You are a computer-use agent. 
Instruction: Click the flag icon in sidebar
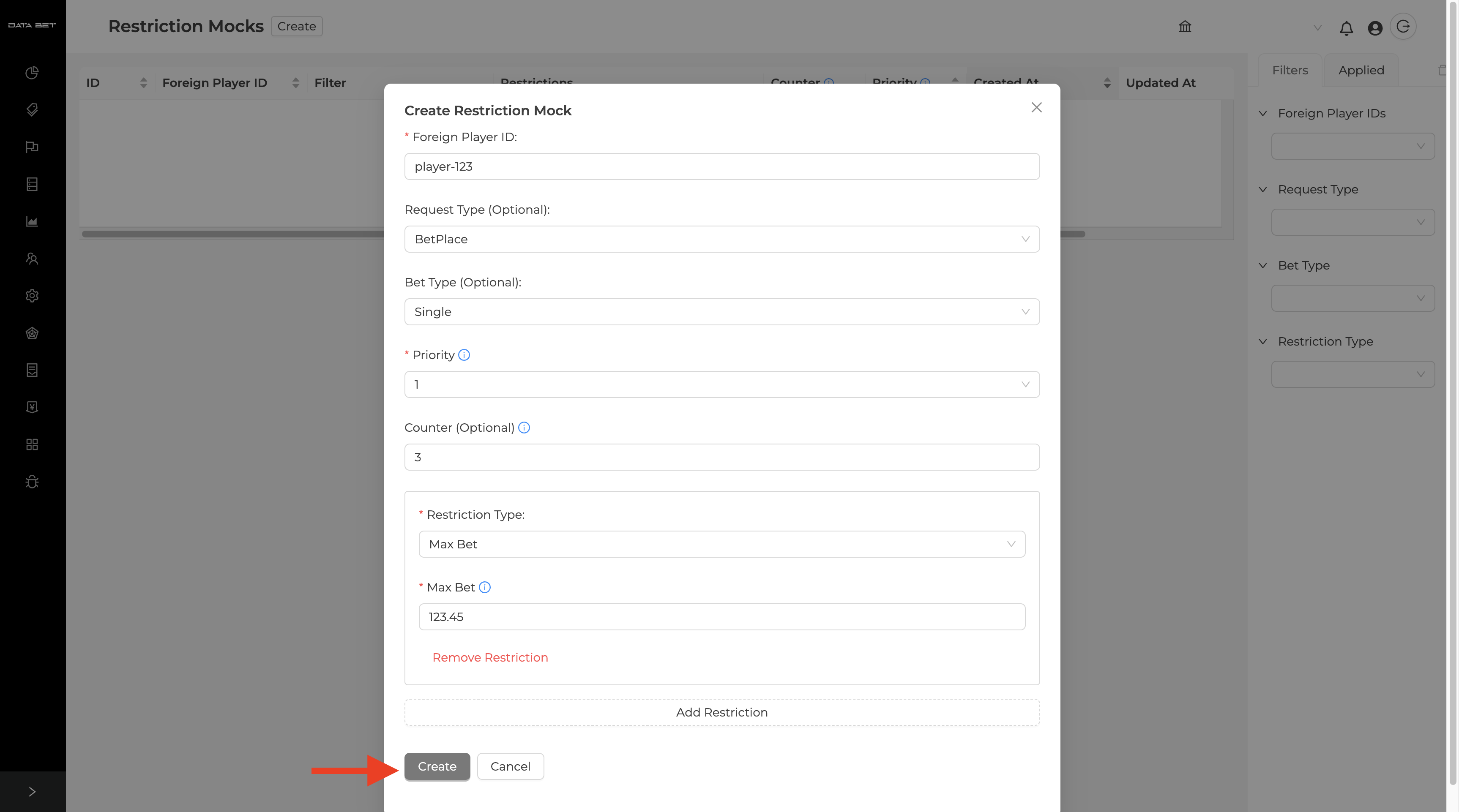coord(32,147)
